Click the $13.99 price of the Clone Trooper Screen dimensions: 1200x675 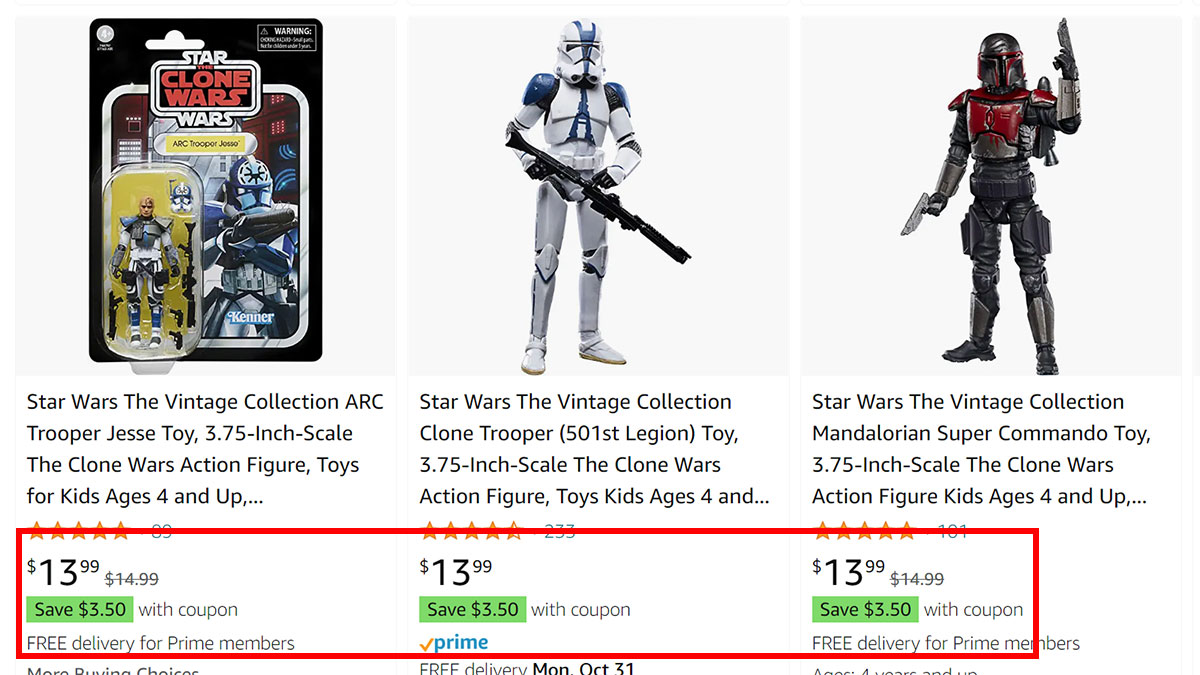pos(456,572)
